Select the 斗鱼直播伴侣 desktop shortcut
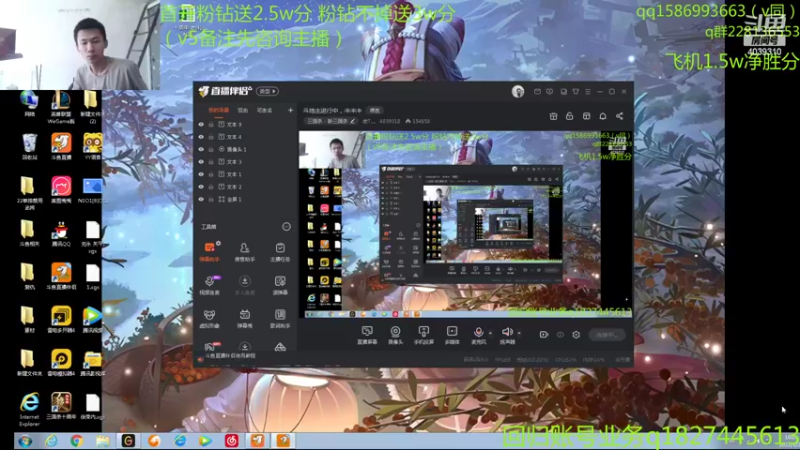Image resolution: width=800 pixels, height=450 pixels. click(x=61, y=277)
